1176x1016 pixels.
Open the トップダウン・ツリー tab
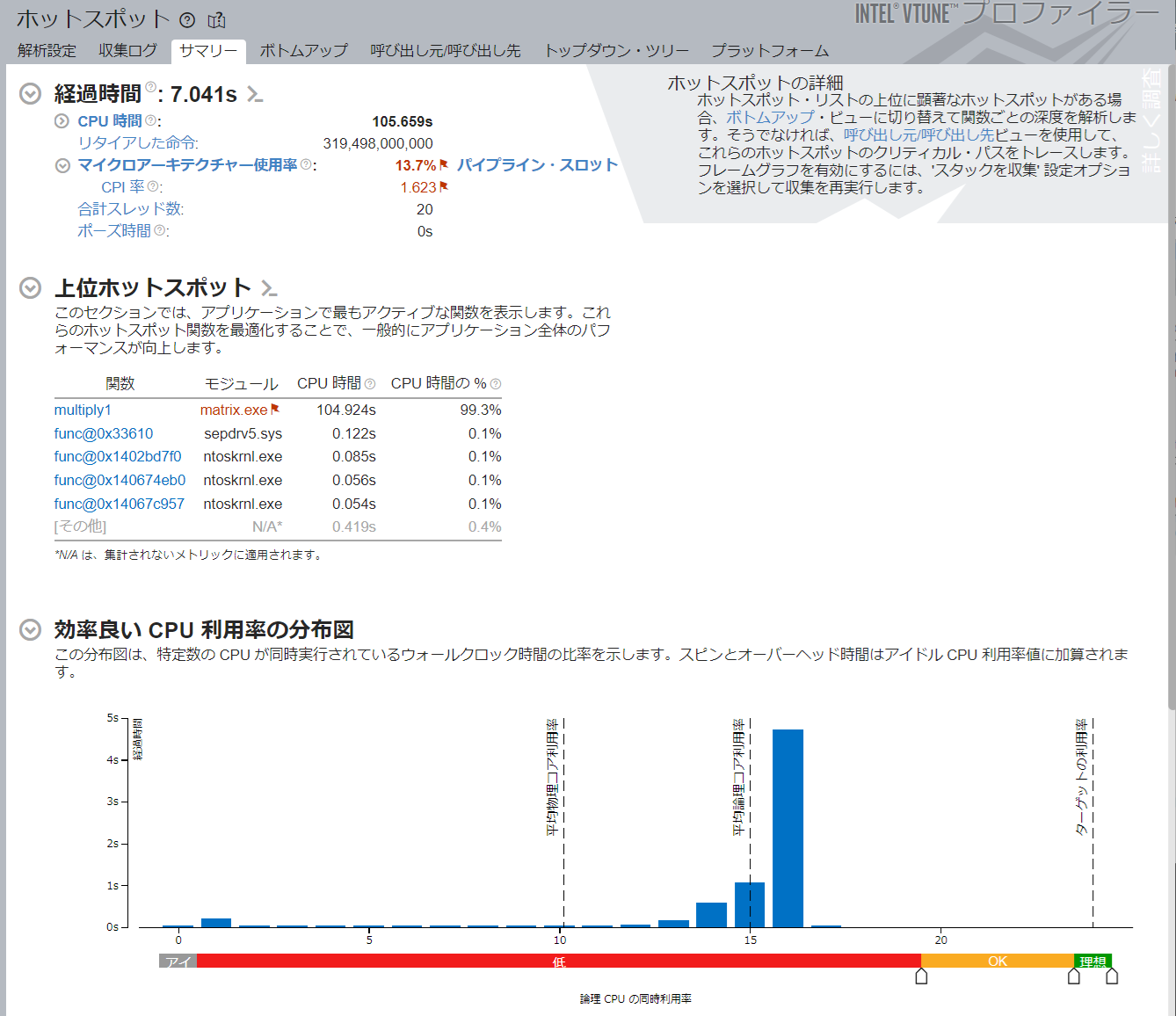[616, 51]
